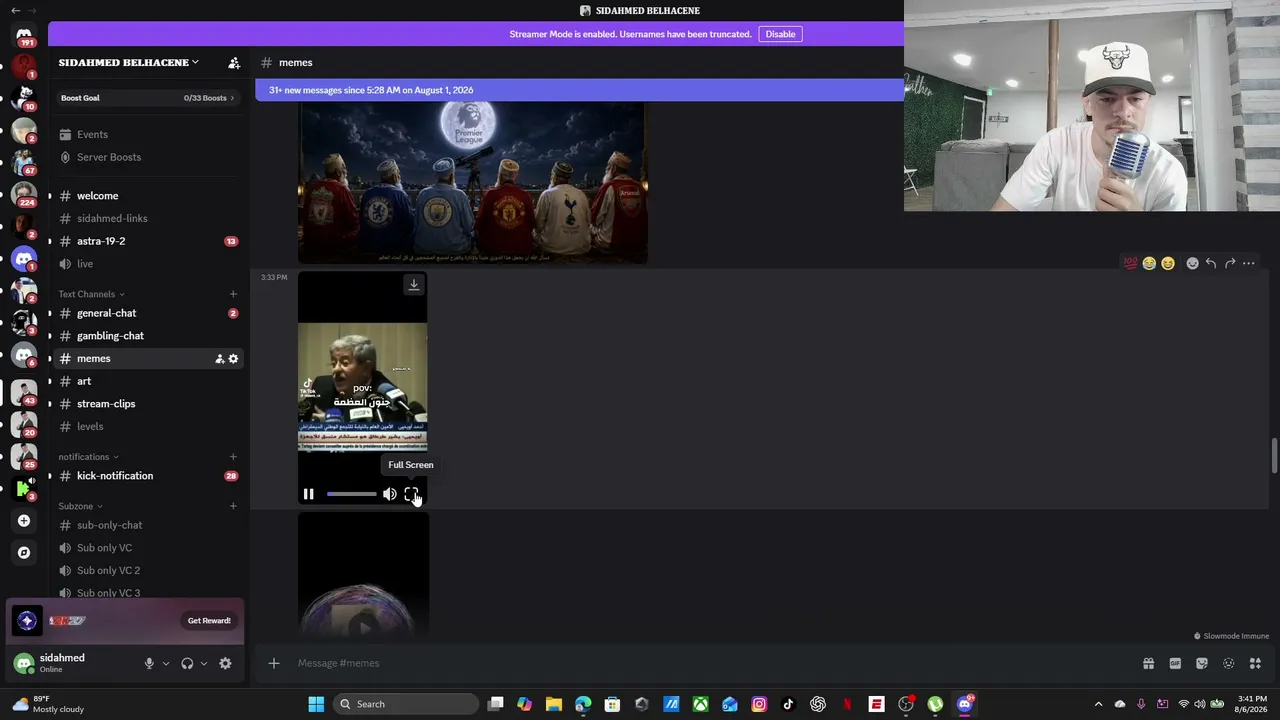Enter full screen for the video
The image size is (1280, 720).
coord(411,494)
